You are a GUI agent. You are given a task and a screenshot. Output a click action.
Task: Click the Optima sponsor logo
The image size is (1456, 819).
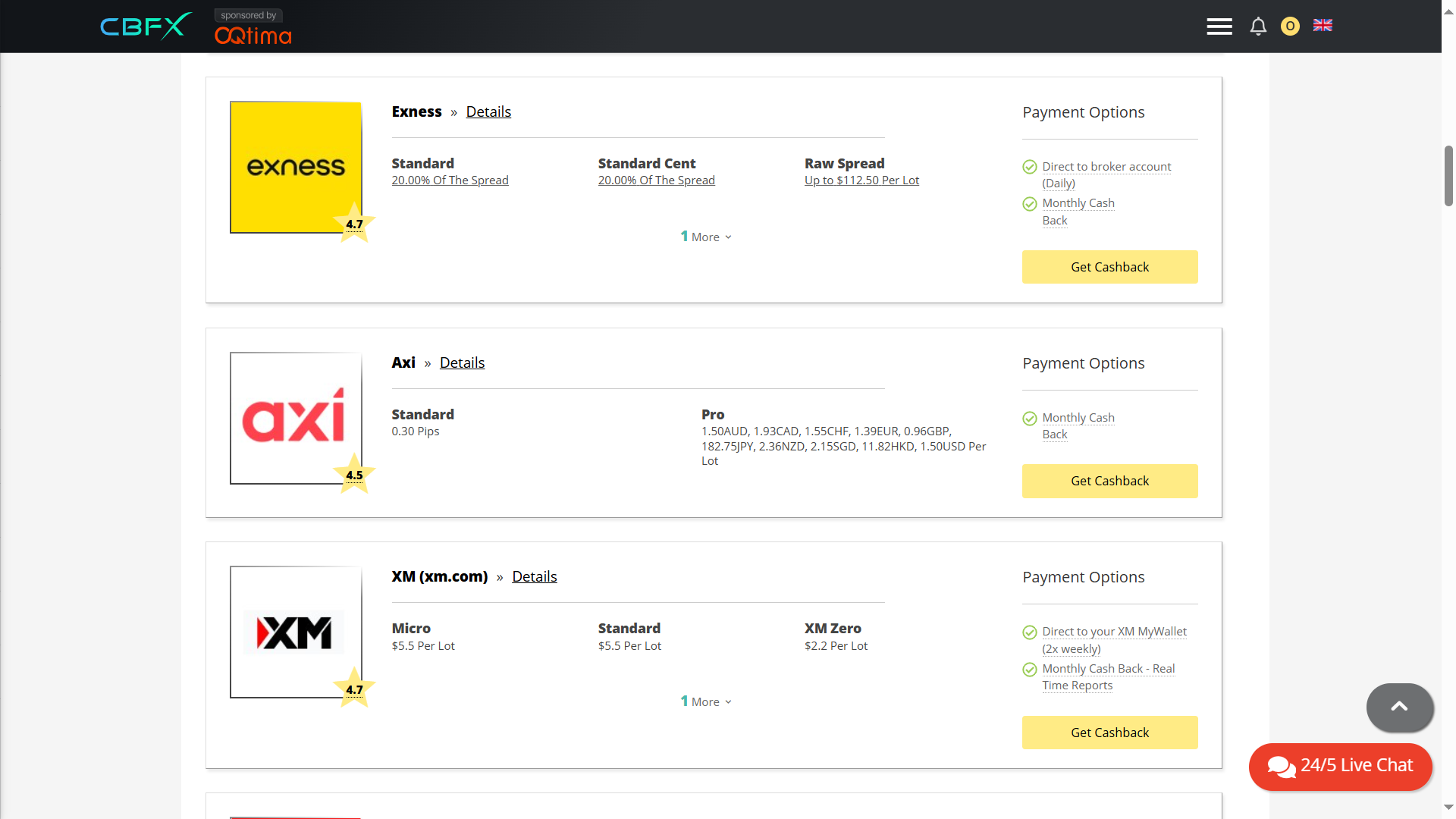point(253,35)
